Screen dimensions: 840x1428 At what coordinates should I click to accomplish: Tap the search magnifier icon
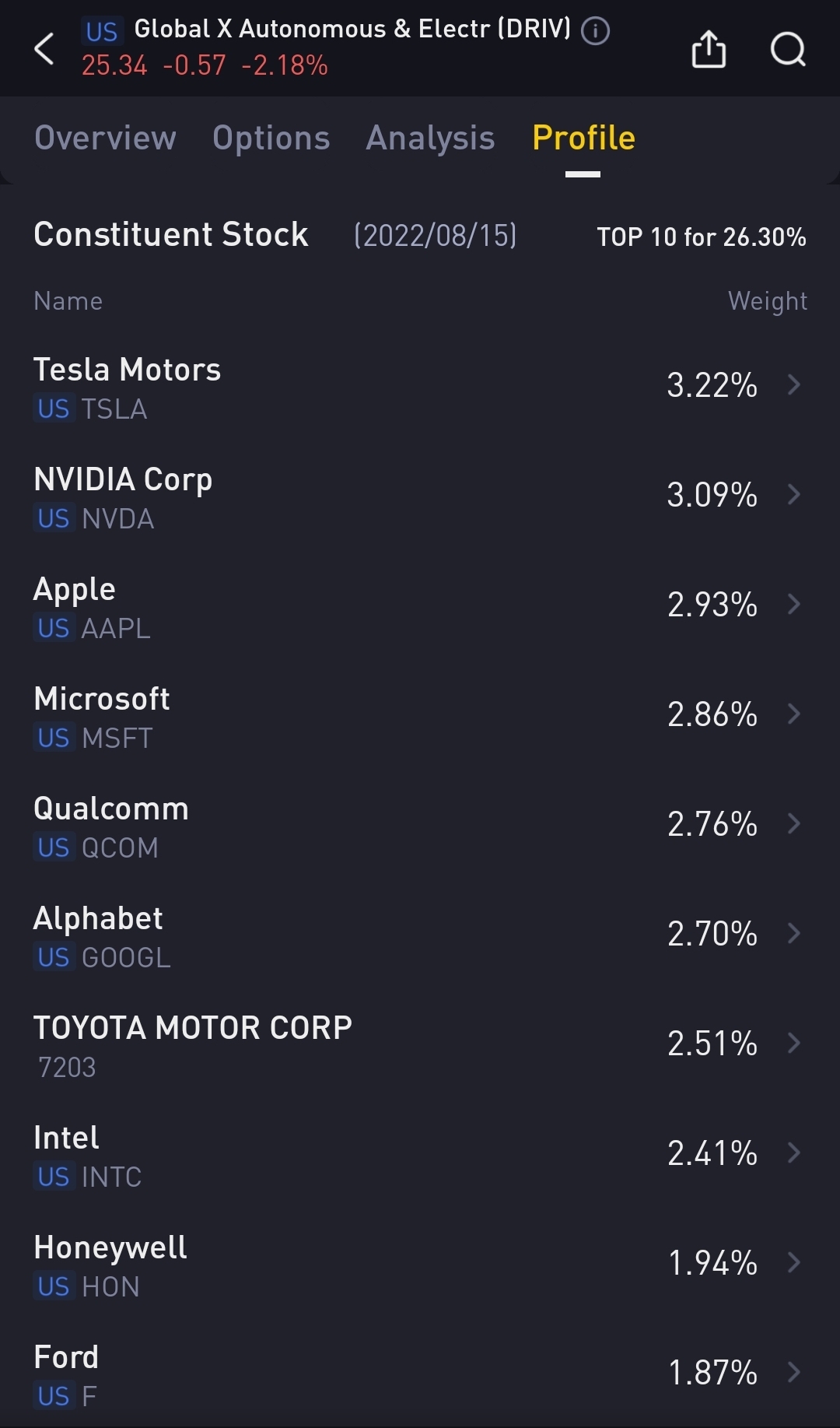click(788, 49)
